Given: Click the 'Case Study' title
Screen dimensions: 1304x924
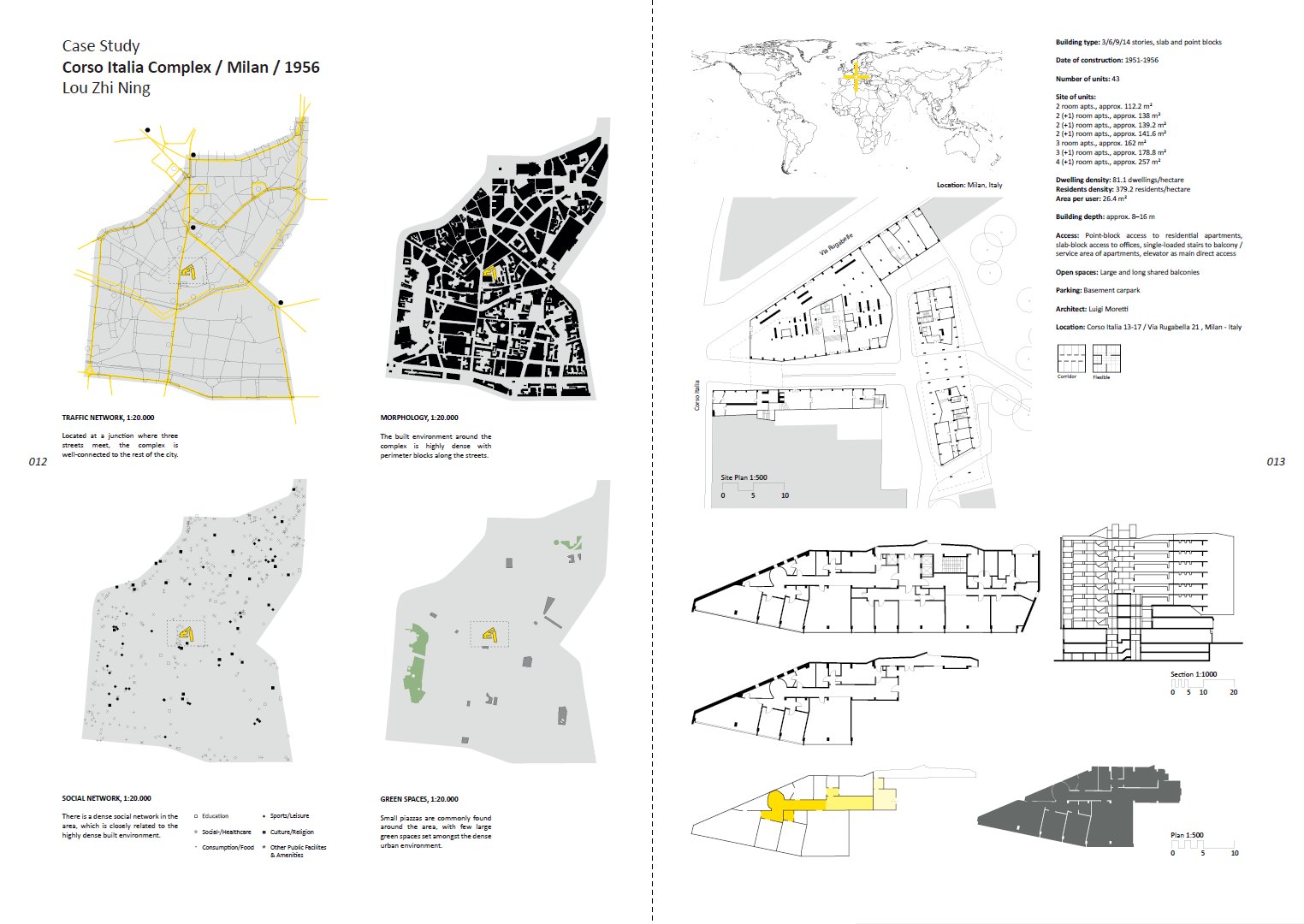Looking at the screenshot, I should click(101, 46).
